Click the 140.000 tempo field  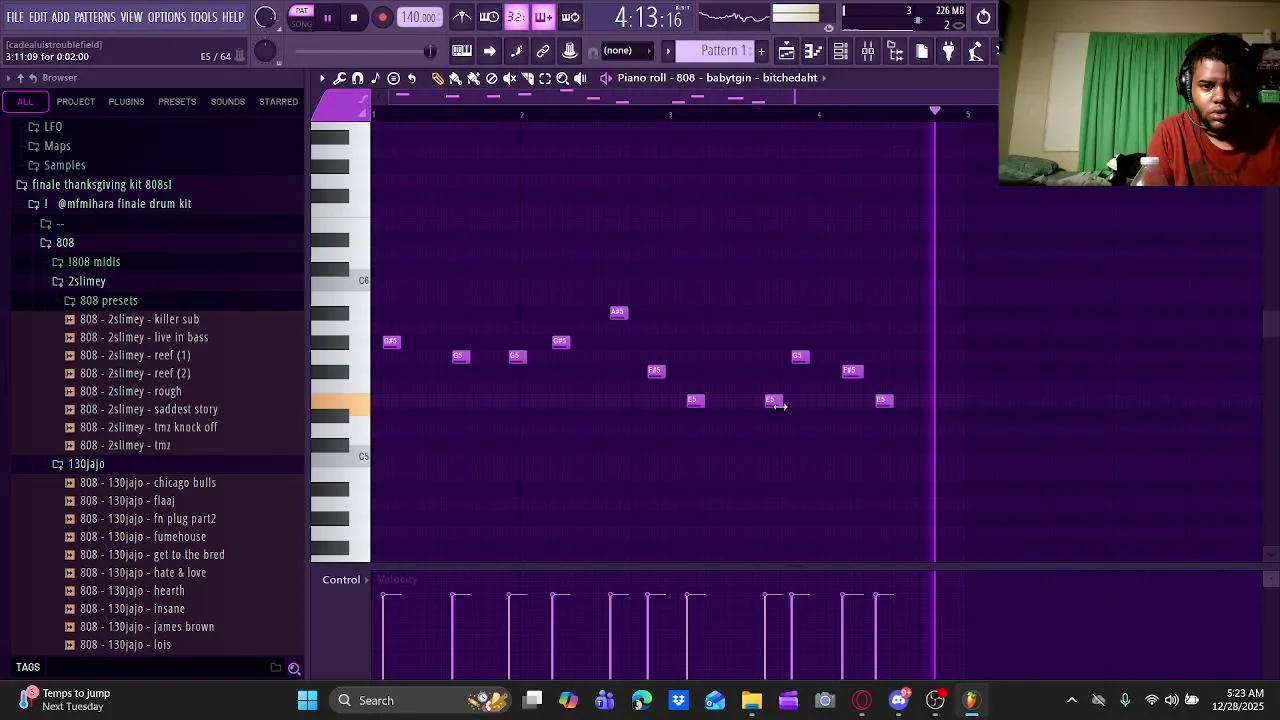(418, 17)
